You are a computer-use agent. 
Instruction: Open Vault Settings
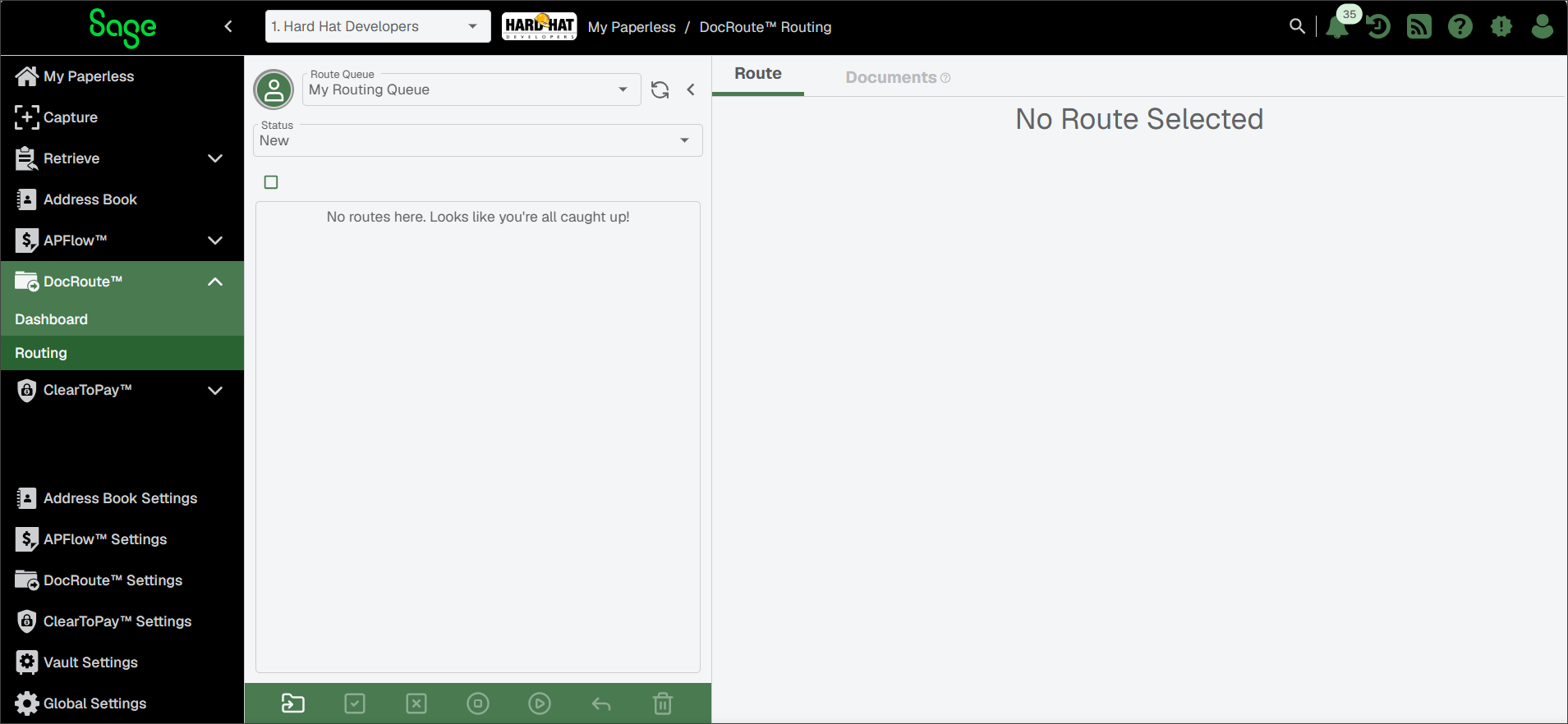pyautogui.click(x=122, y=662)
